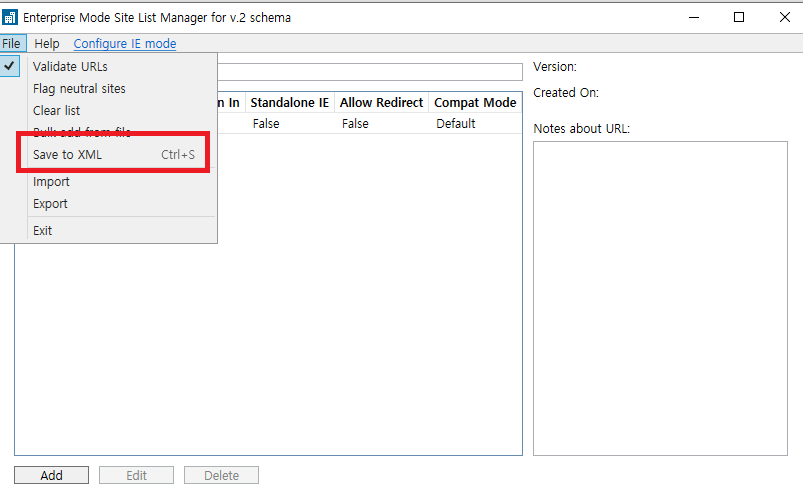
Task: Click the disabled Delete button
Action: pos(221,475)
